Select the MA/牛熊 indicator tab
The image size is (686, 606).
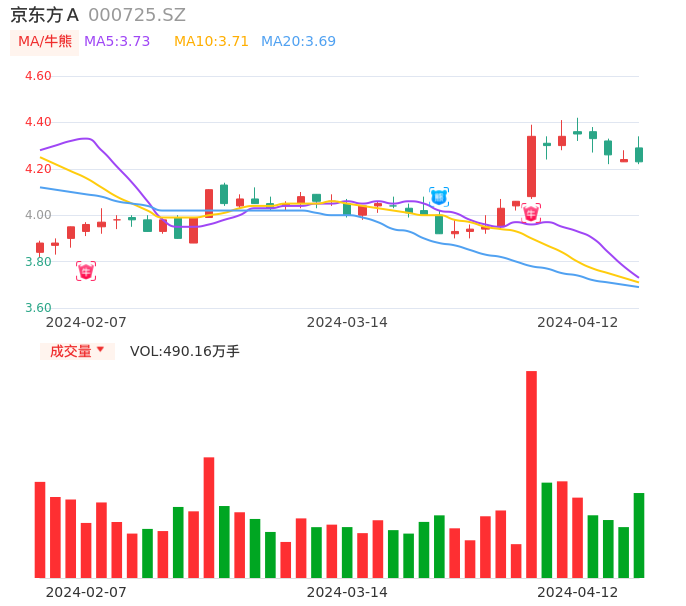click(45, 42)
